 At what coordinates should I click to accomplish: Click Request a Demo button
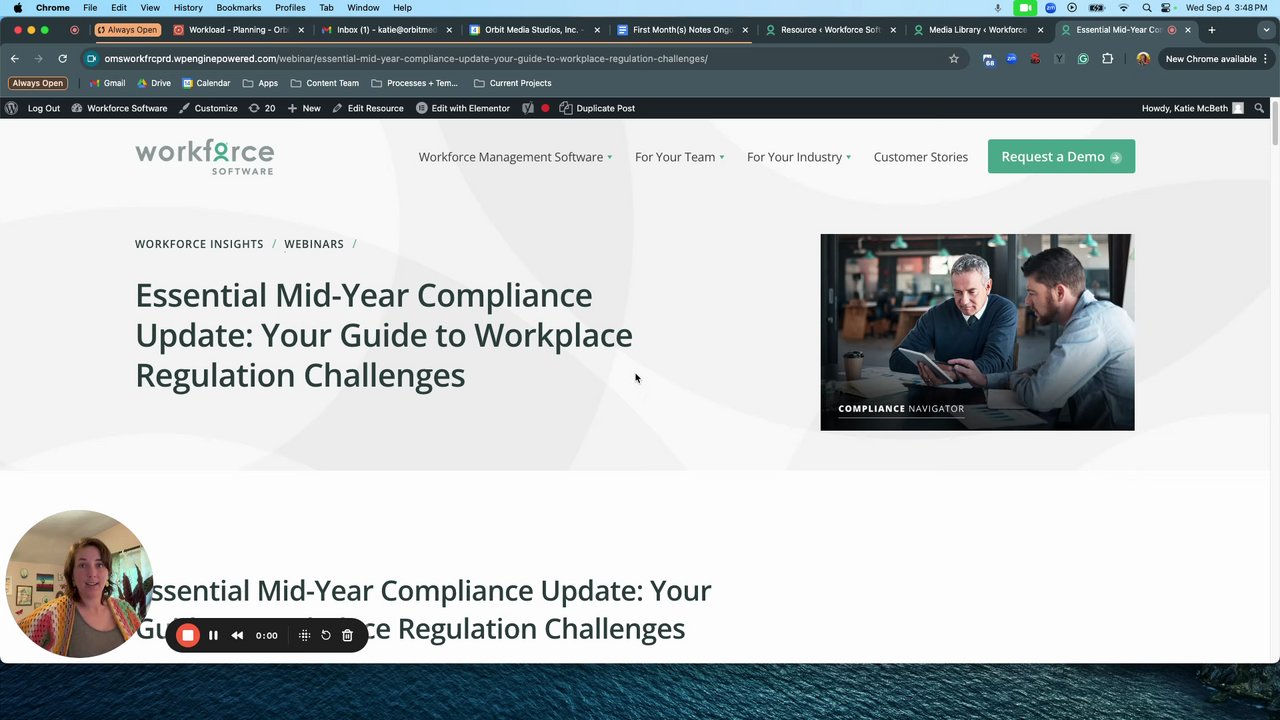click(x=1061, y=157)
